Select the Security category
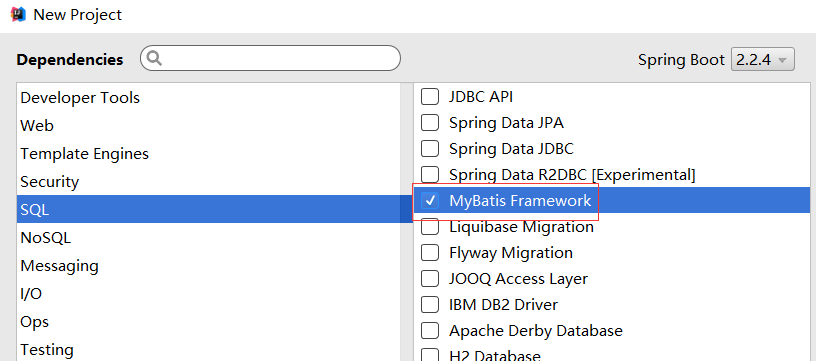 208,182
